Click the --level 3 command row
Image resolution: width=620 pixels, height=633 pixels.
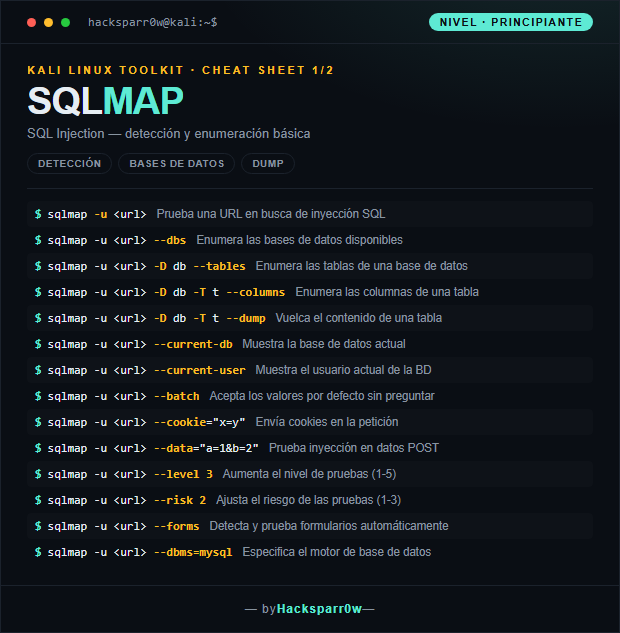click(x=310, y=474)
